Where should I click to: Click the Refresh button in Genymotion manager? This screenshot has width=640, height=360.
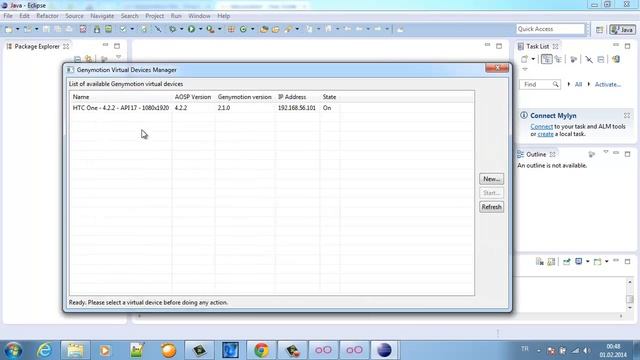pos(491,207)
